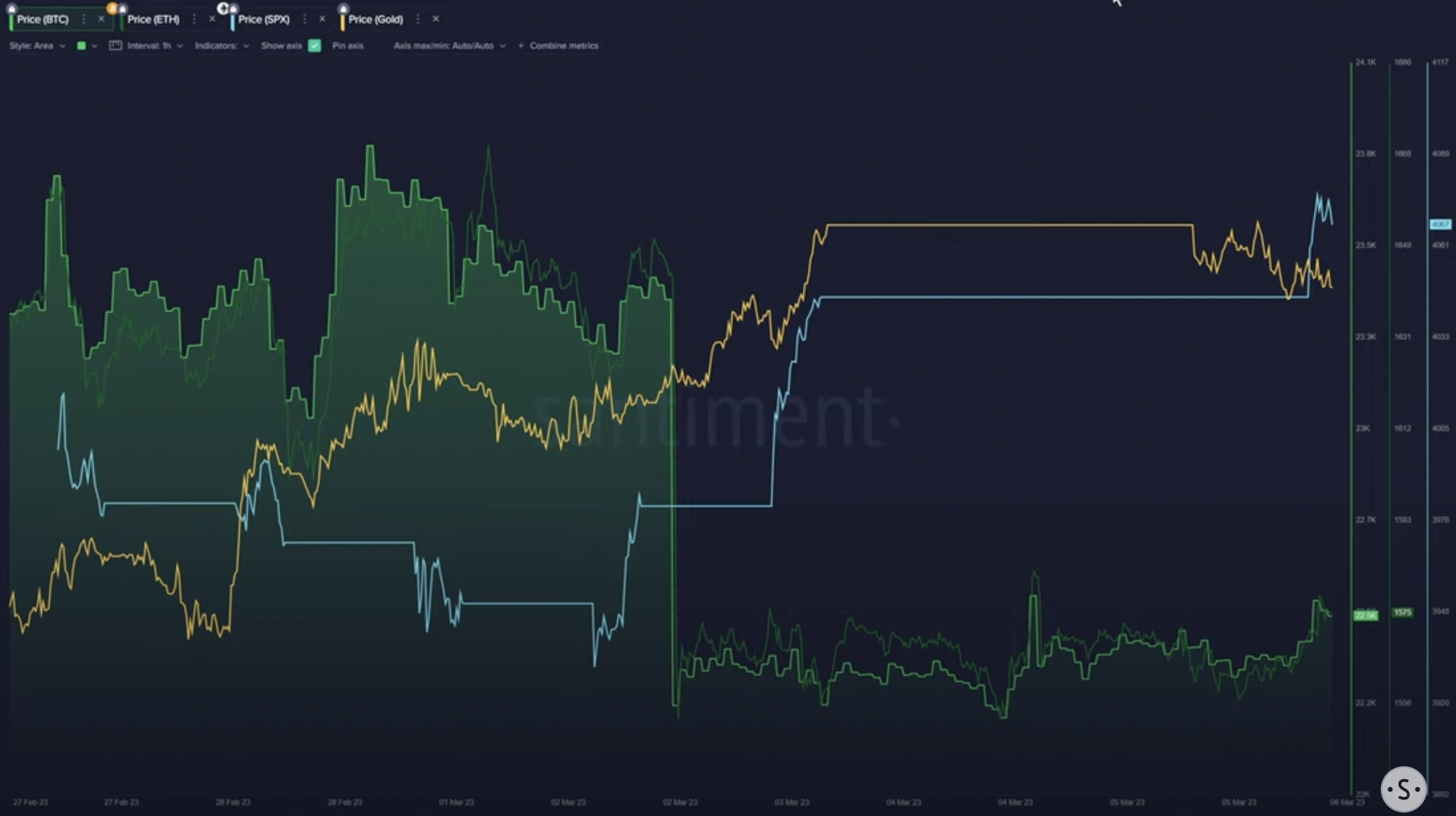This screenshot has height=816, width=1456.
Task: Click the round Santiment S logo button
Action: coord(1403,789)
